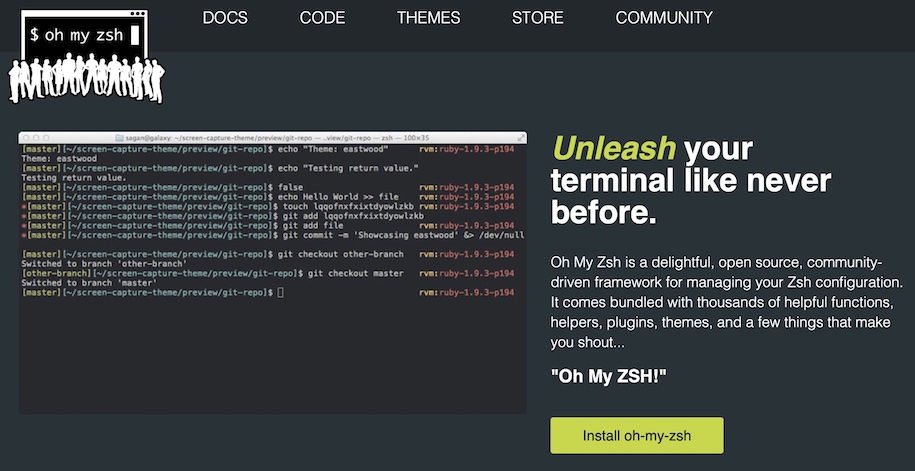Click the oh my zsh logo
The width and height of the screenshot is (915, 471).
(86, 57)
